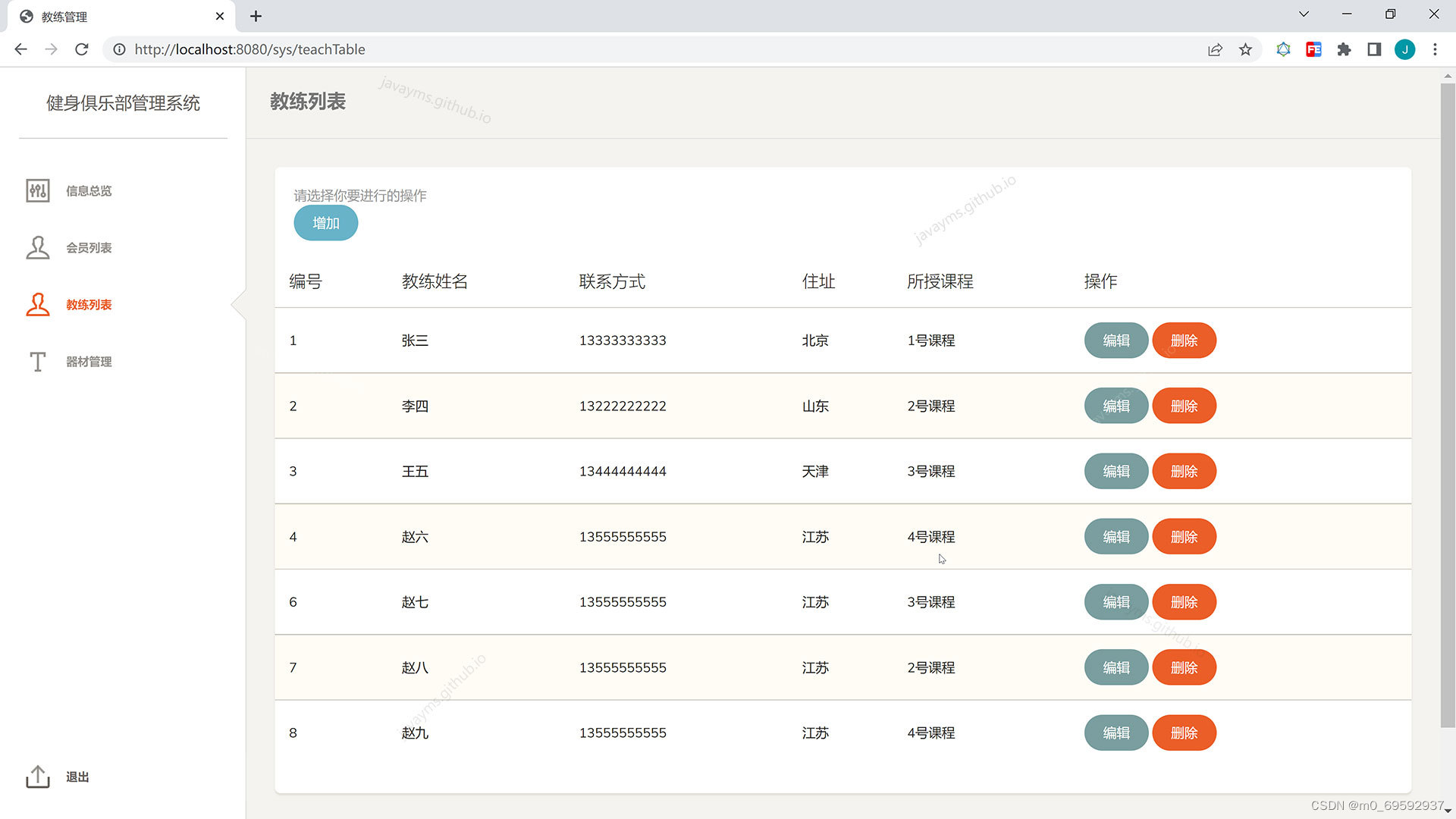This screenshot has width=1456, height=819.
Task: Click the 退出 logout icon
Action: tap(38, 777)
